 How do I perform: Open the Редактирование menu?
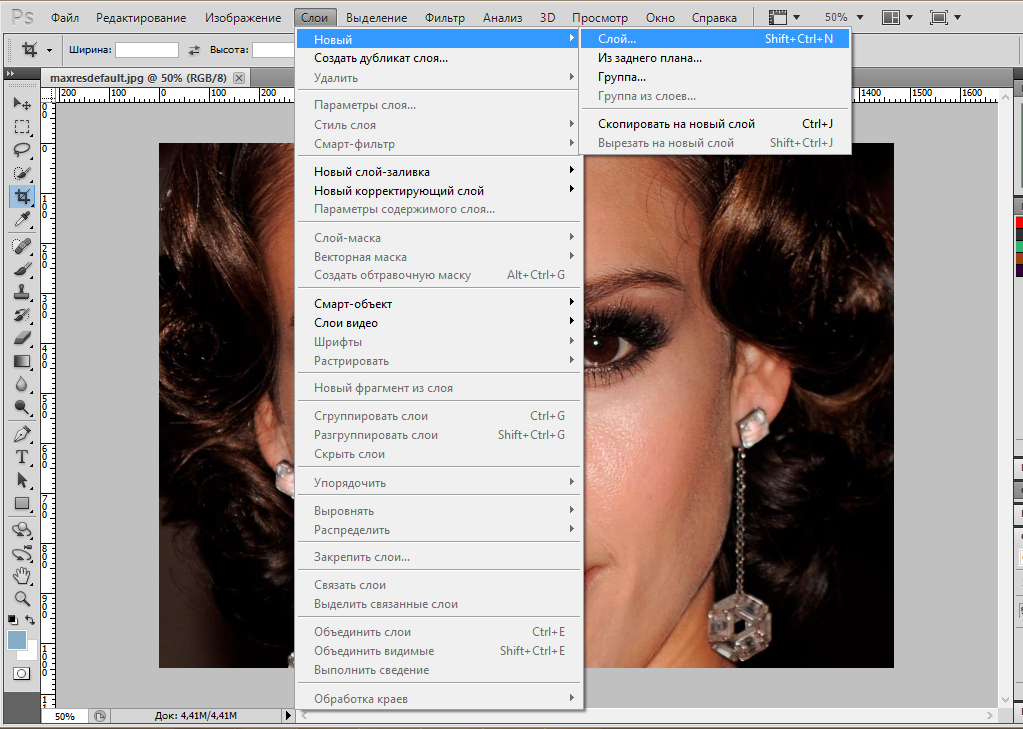point(141,18)
